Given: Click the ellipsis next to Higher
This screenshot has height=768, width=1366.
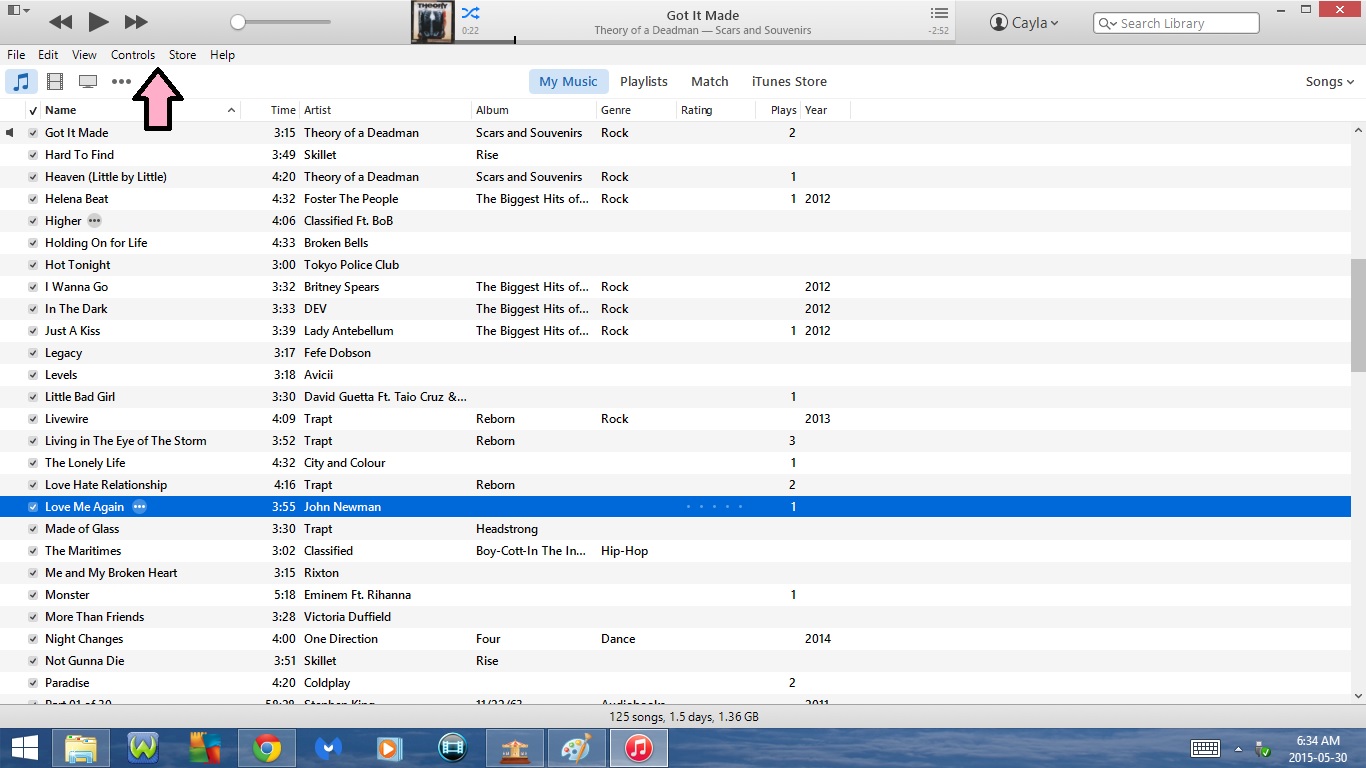Looking at the screenshot, I should pos(94,221).
